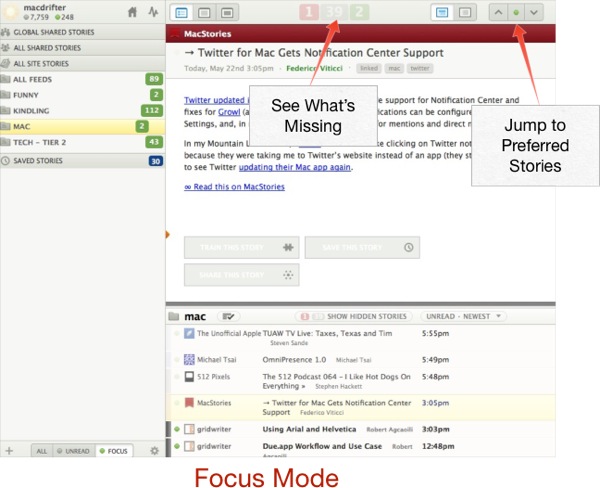Click the gray count badge 39
The height and width of the screenshot is (488, 600).
[x=334, y=12]
